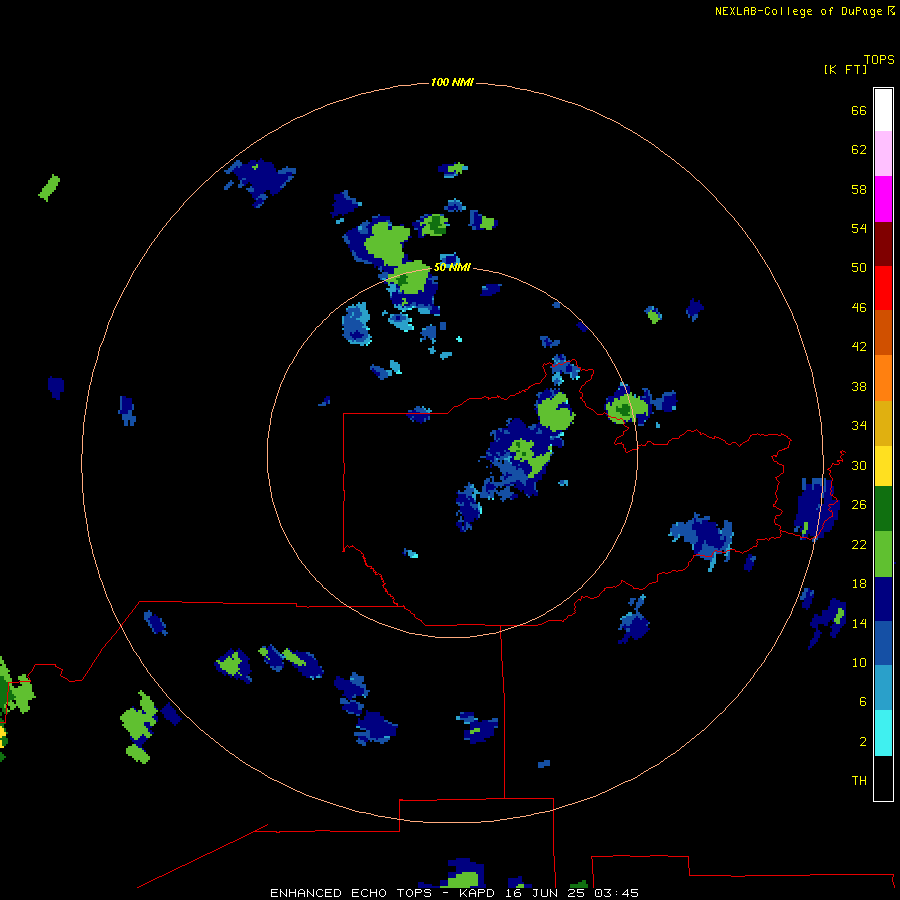Click the 'TH' legend label
Screen dimensions: 900x900
859,780
